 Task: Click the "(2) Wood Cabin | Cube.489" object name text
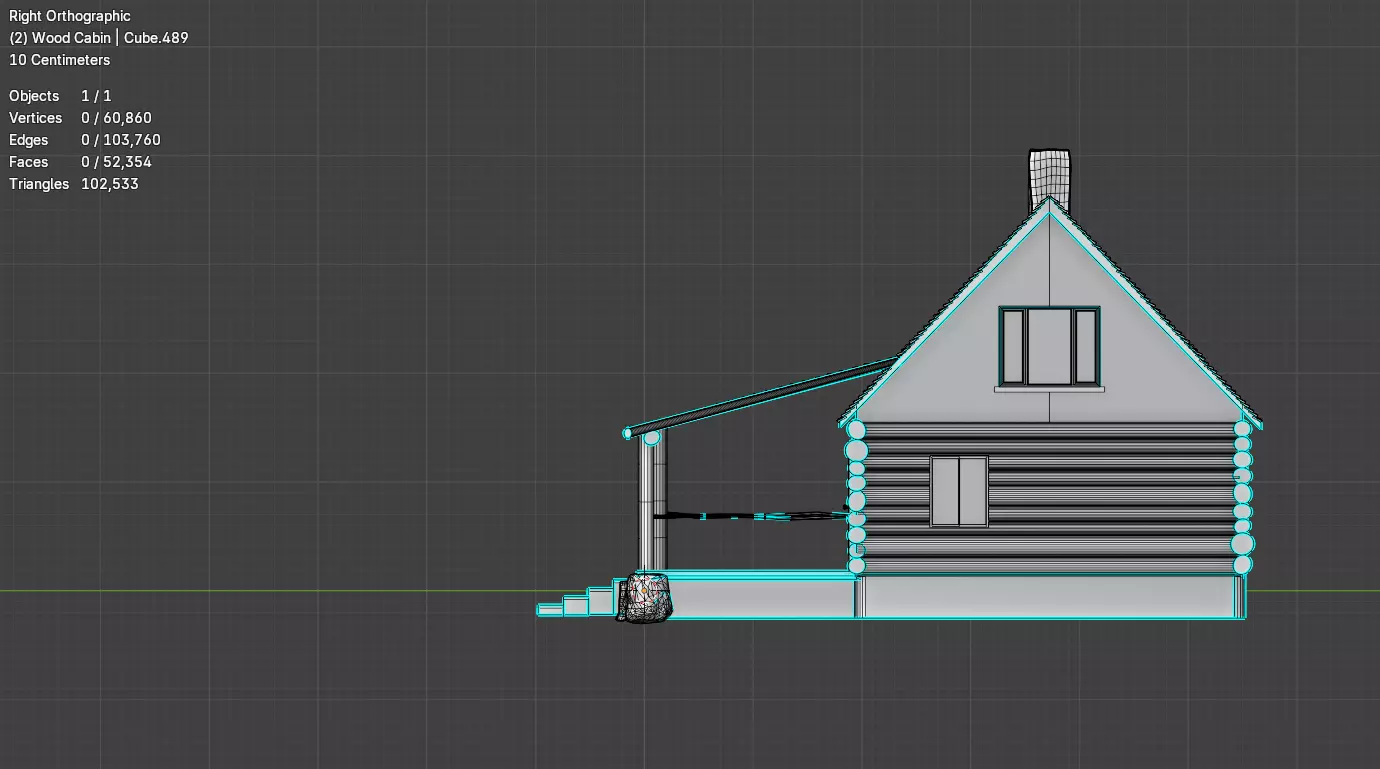point(99,38)
